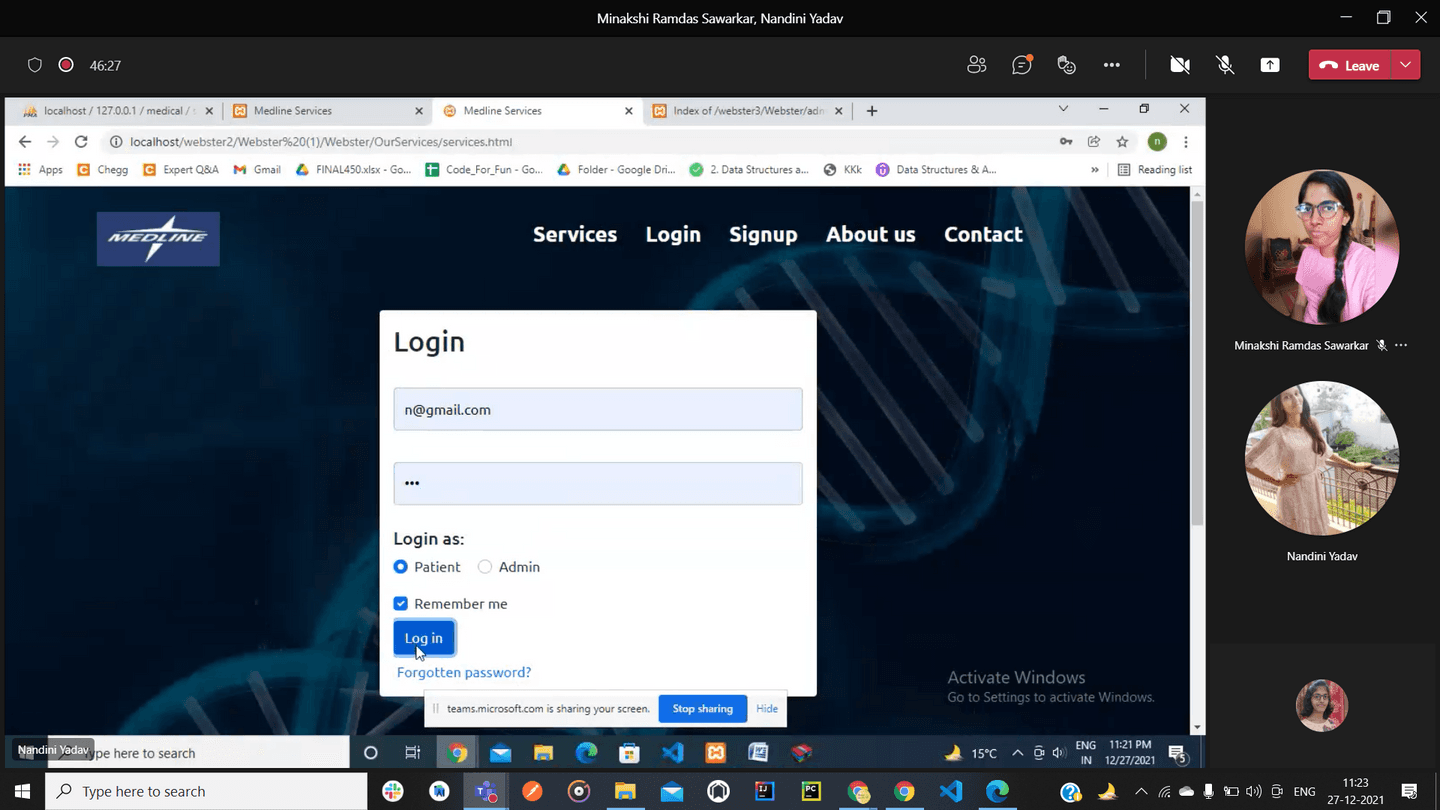This screenshot has height=810, width=1440.
Task: Share this page from the address bar
Action: (x=1094, y=142)
